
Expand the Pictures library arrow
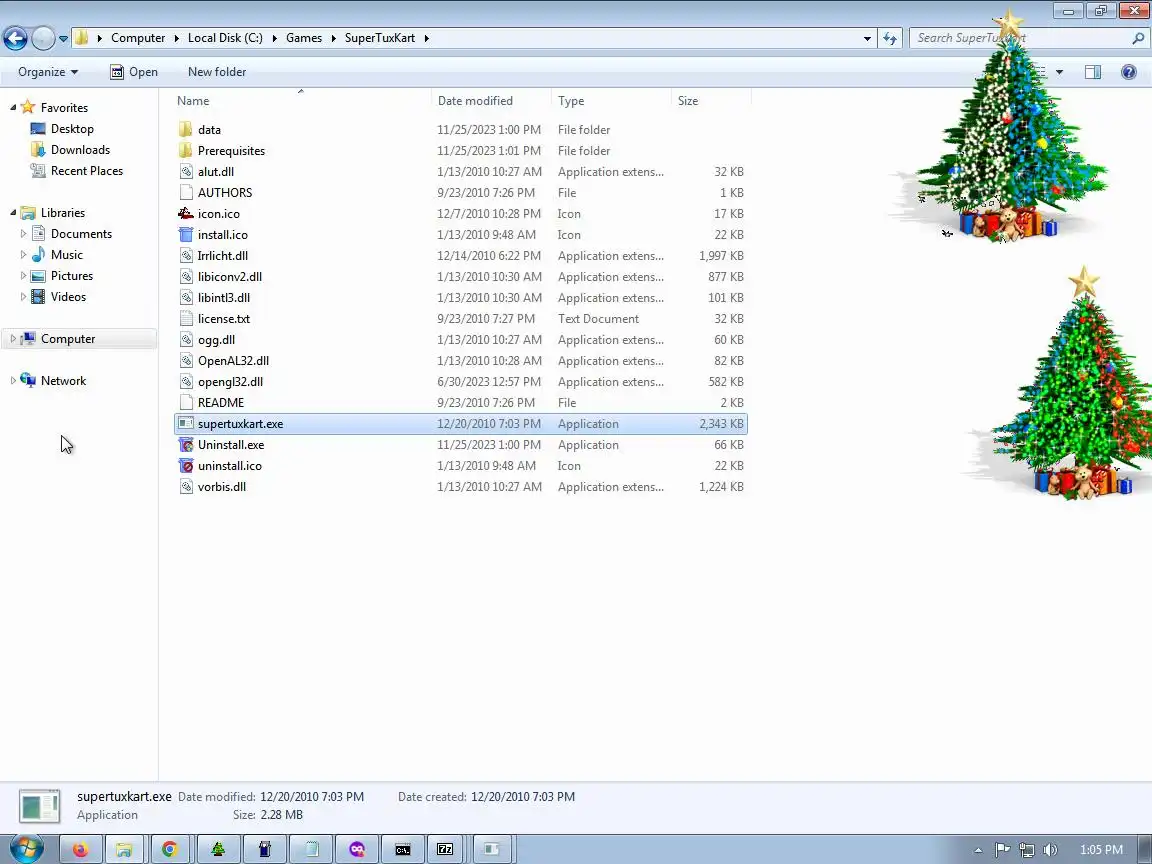pos(23,276)
